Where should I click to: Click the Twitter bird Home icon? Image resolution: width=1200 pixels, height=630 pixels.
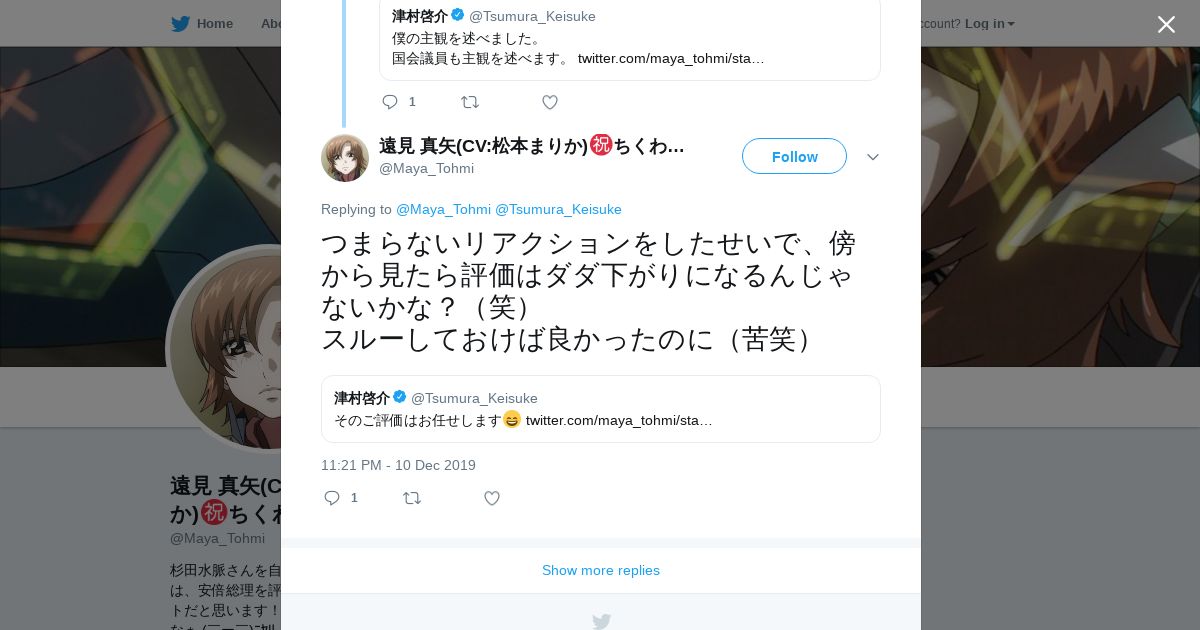(x=180, y=23)
